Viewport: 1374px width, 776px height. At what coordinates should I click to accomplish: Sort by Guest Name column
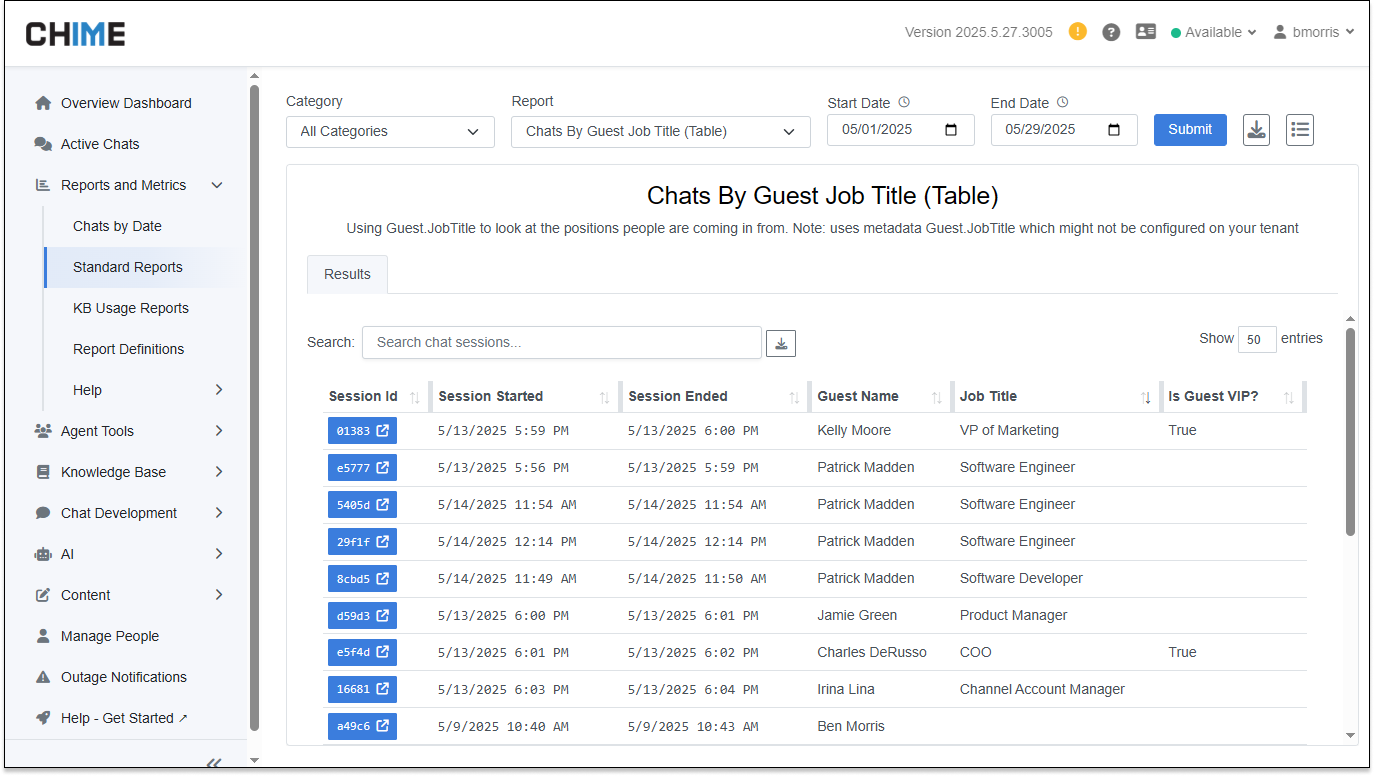(880, 396)
